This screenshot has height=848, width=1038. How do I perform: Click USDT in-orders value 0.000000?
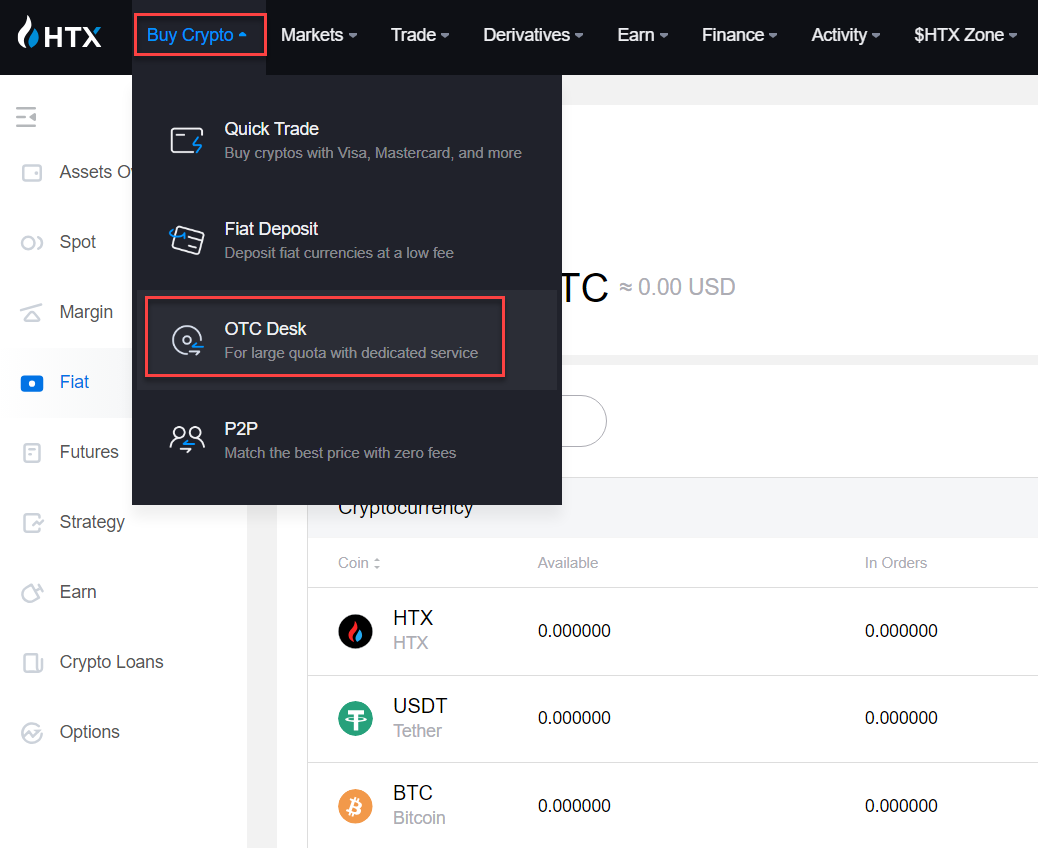click(901, 718)
